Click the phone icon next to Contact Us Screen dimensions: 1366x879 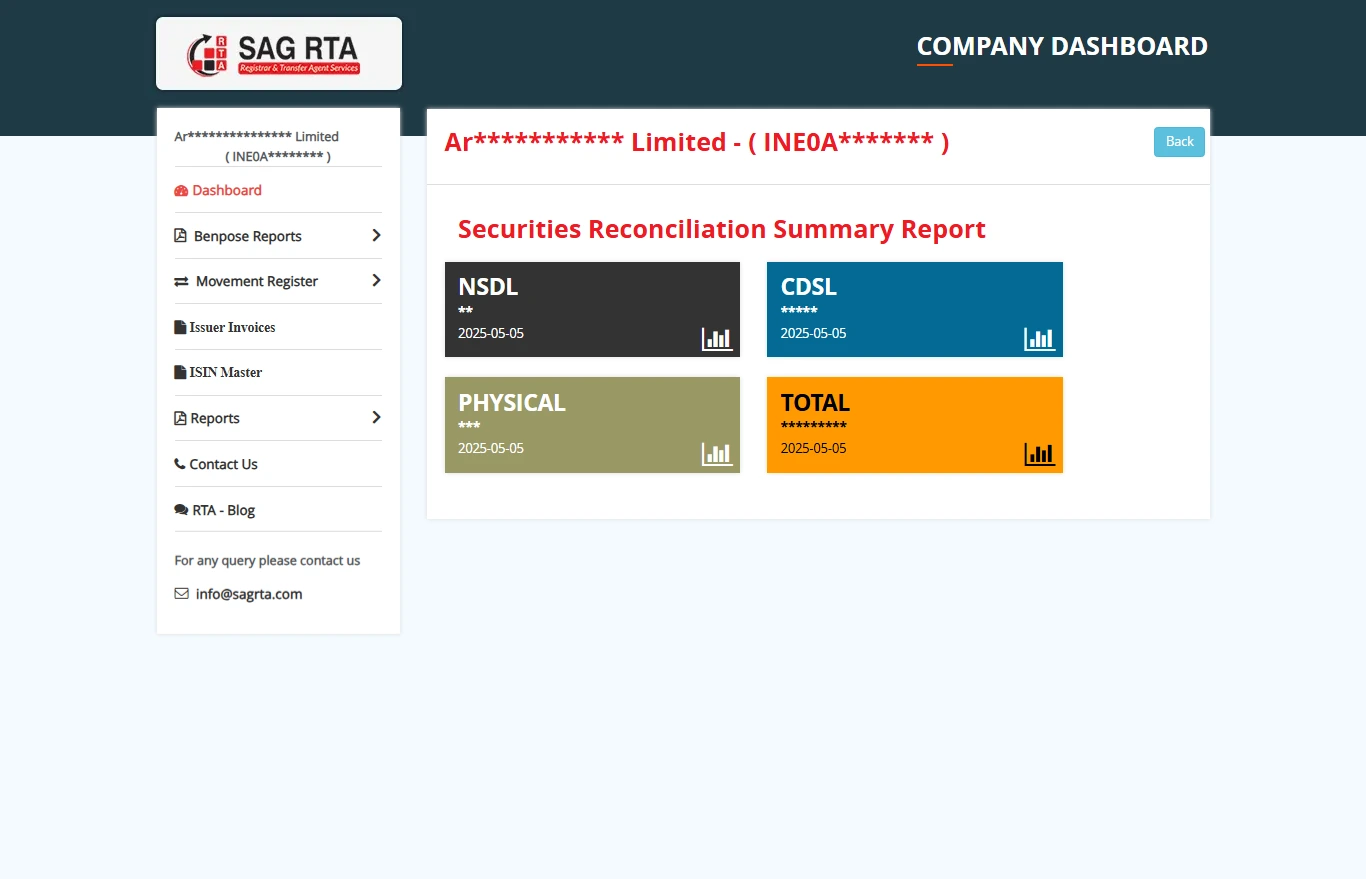[180, 464]
